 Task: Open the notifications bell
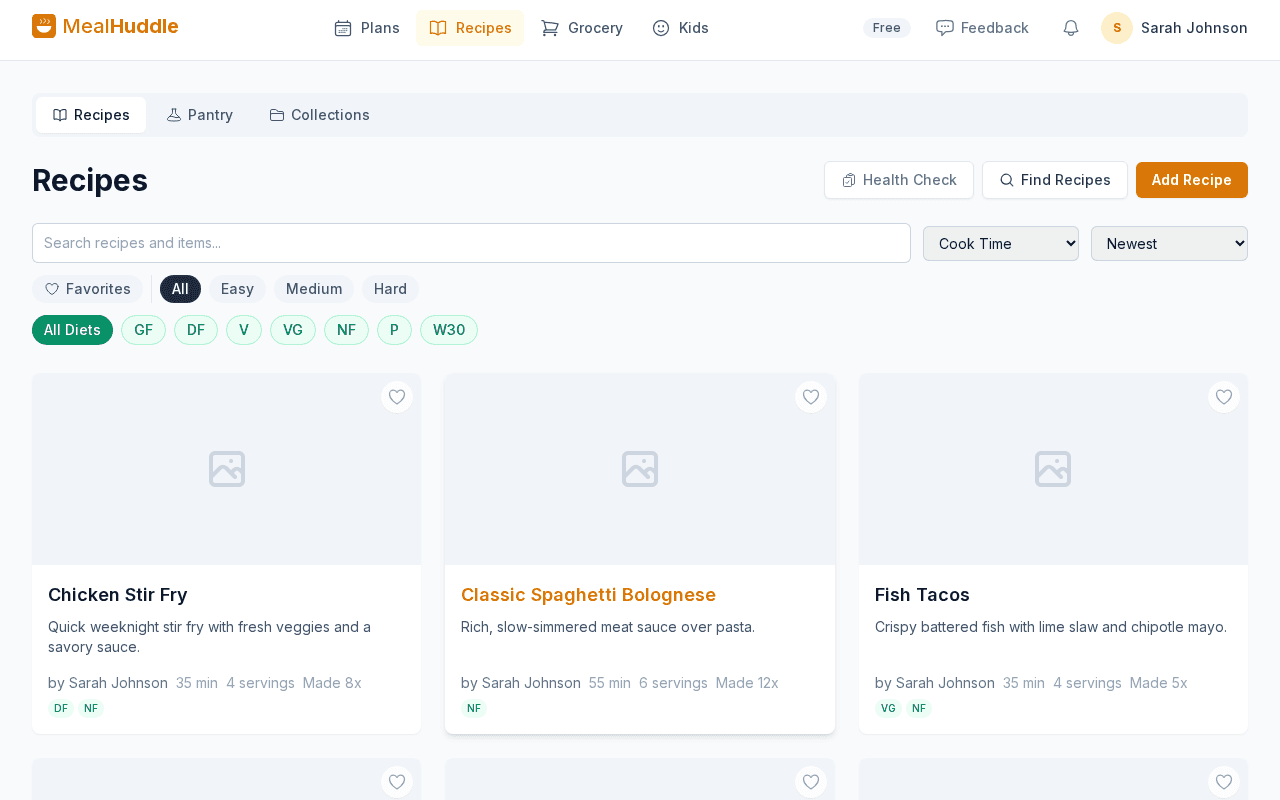tap(1071, 28)
